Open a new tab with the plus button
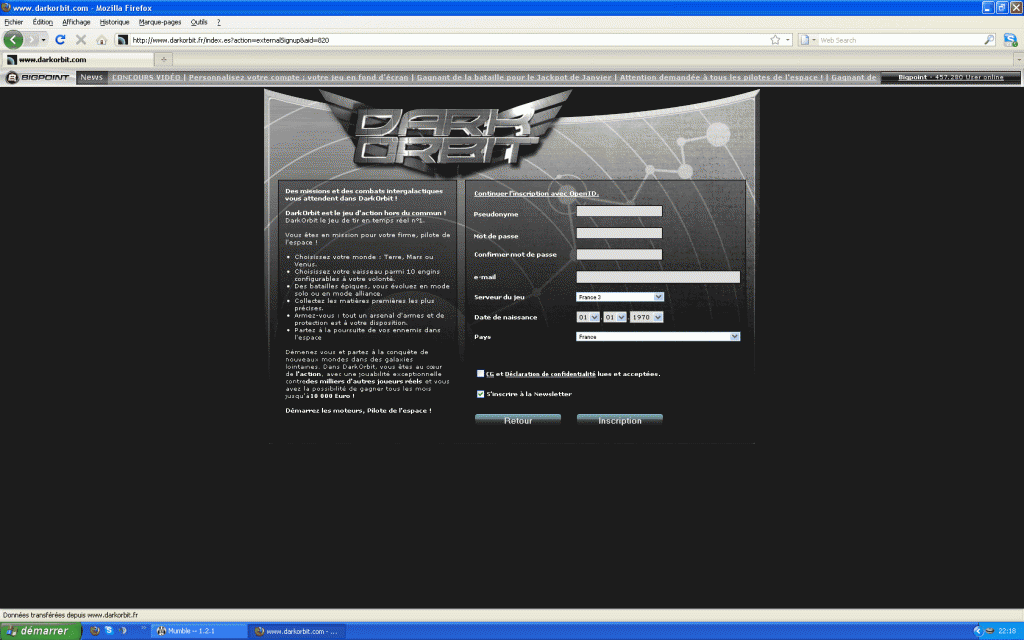 click(x=163, y=59)
